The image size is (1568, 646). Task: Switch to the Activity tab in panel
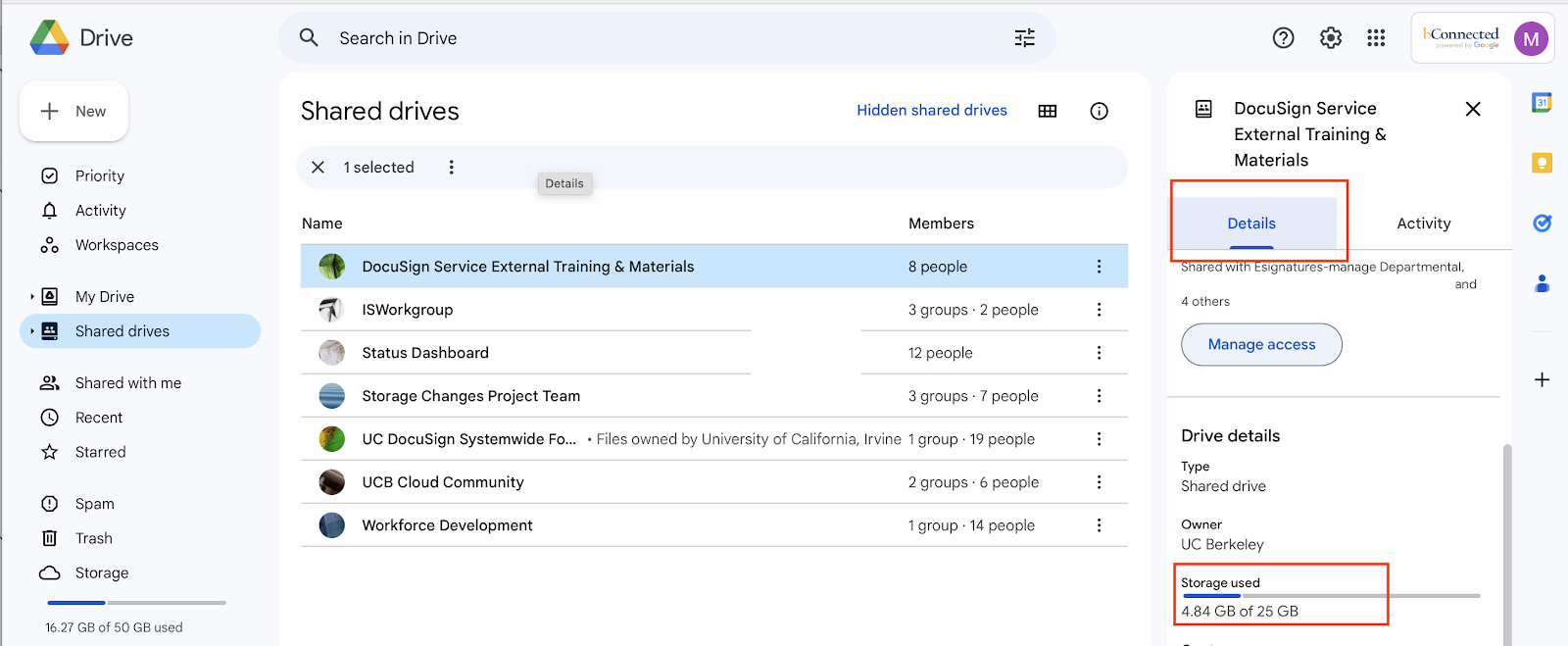click(1423, 224)
